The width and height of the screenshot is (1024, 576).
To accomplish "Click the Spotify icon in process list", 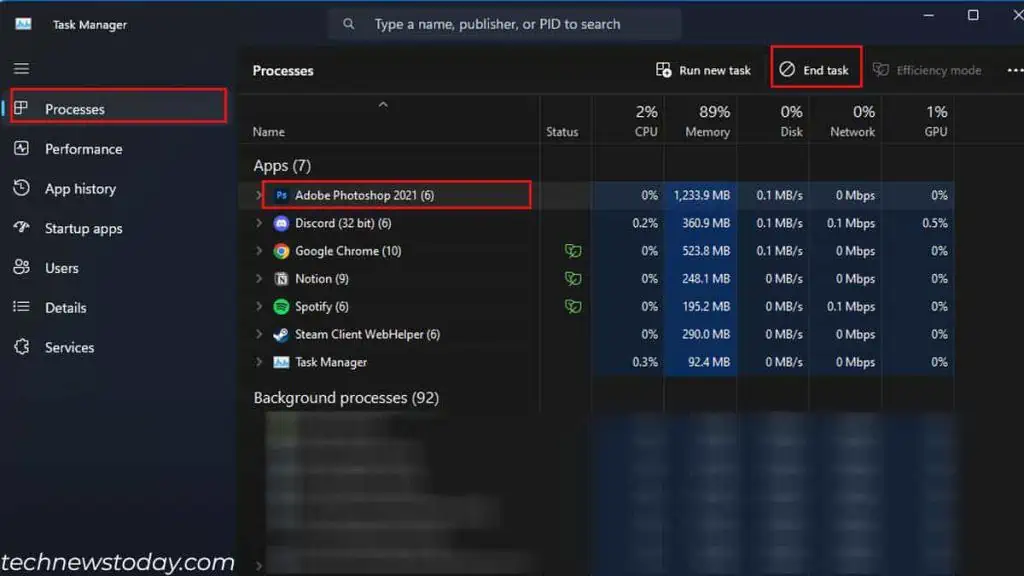I will click(x=281, y=307).
